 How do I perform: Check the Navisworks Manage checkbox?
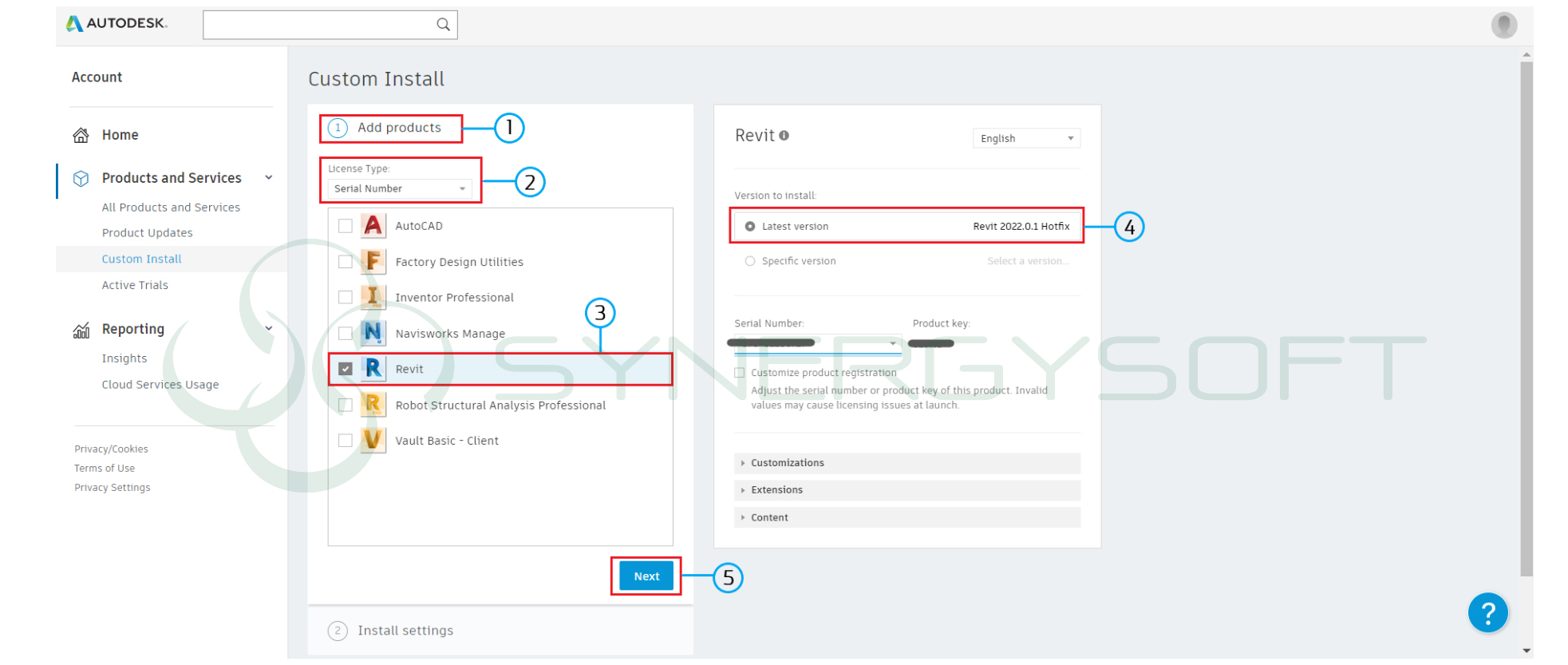click(346, 333)
